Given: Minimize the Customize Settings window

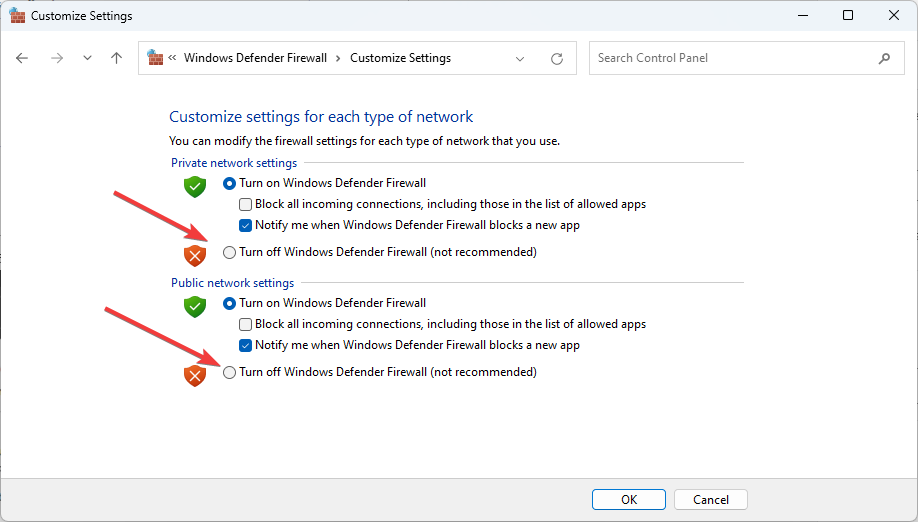Looking at the screenshot, I should (803, 15).
